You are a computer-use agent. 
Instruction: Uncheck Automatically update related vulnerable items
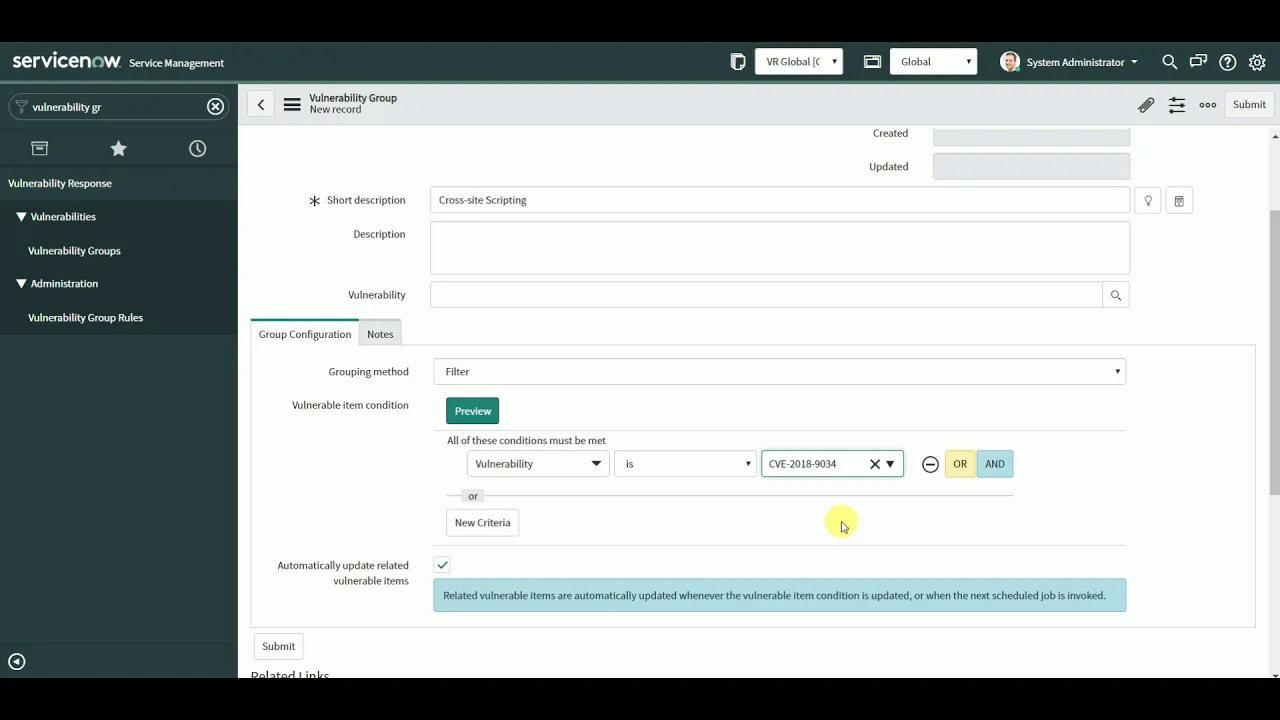tap(442, 565)
